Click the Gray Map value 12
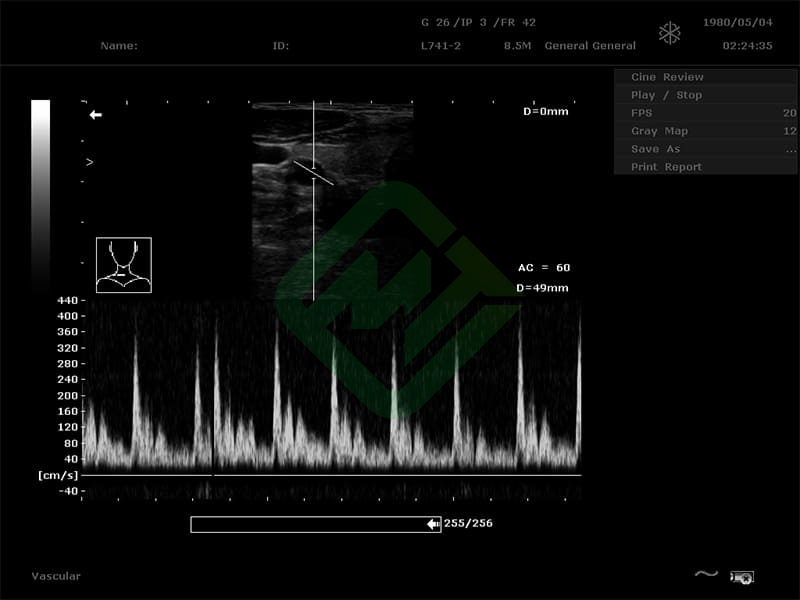The width and height of the screenshot is (800, 600). coord(790,131)
